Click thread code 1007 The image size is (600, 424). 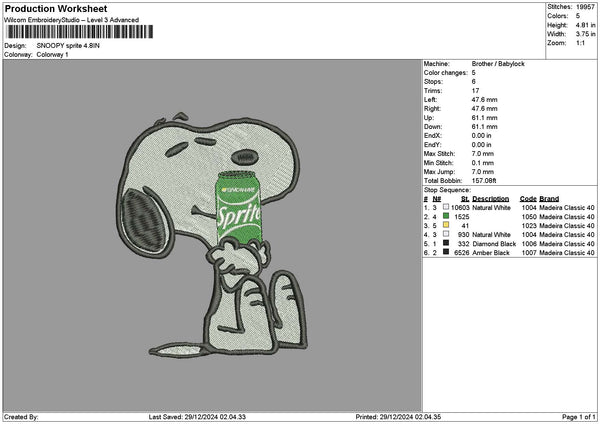(x=529, y=253)
